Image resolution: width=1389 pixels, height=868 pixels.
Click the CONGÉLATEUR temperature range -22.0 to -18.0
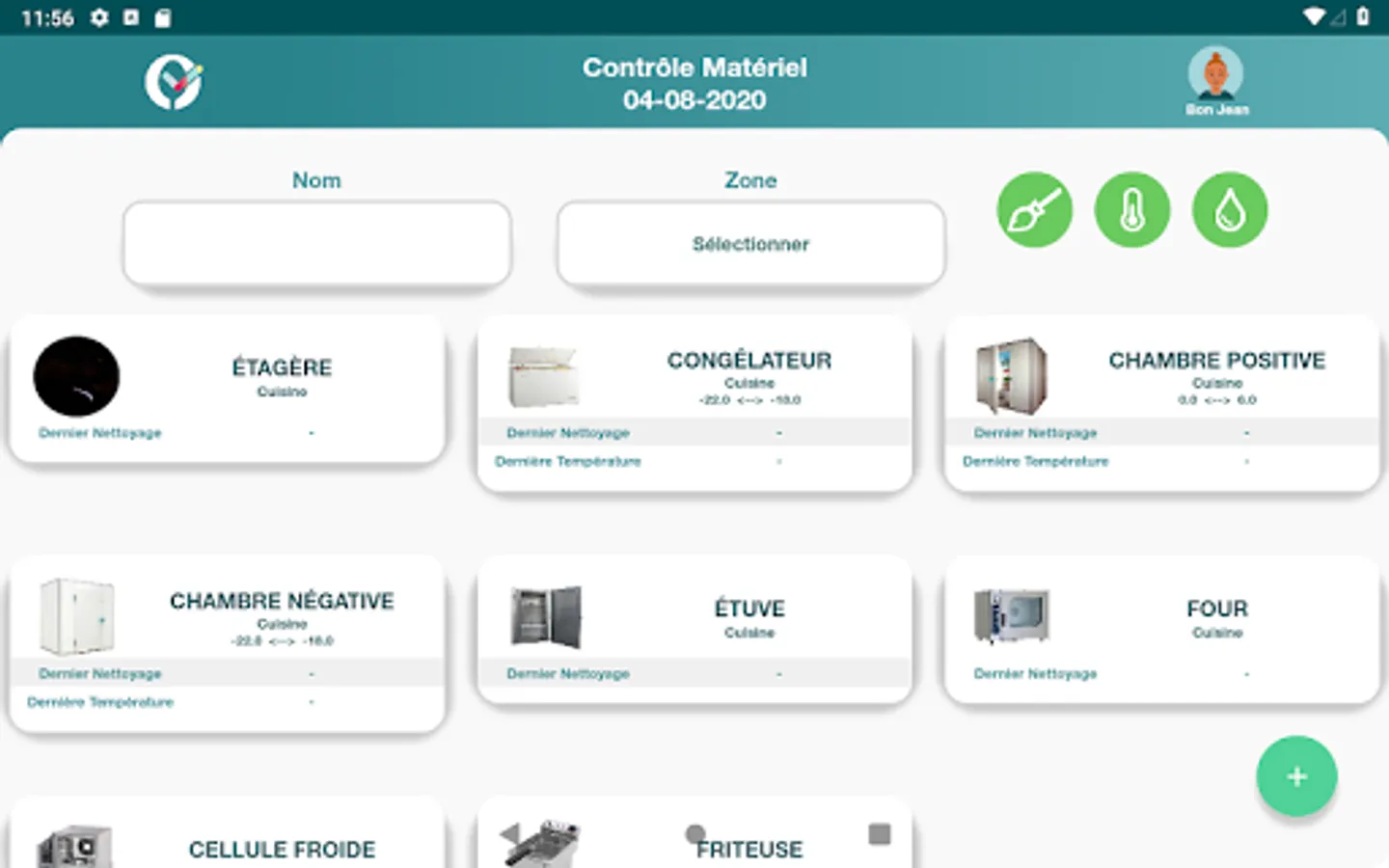pos(749,400)
